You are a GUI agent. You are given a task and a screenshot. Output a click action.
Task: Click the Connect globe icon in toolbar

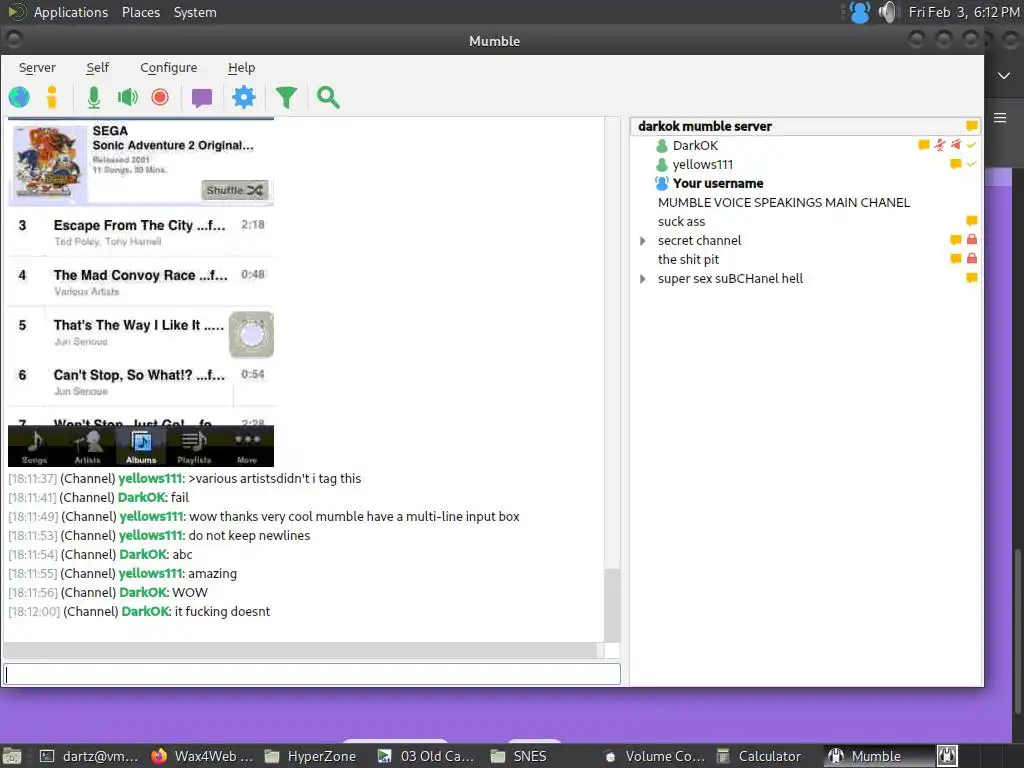(x=19, y=97)
